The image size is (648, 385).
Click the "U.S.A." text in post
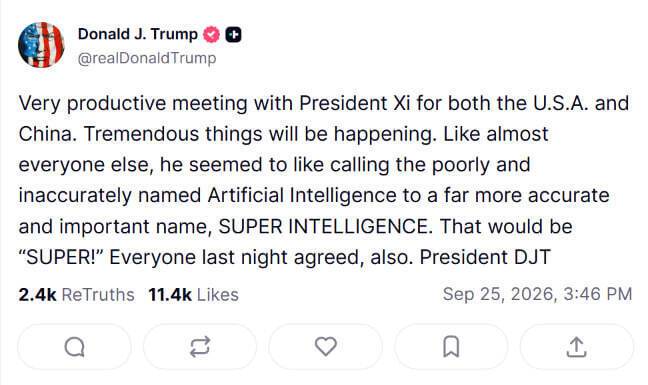click(x=561, y=103)
